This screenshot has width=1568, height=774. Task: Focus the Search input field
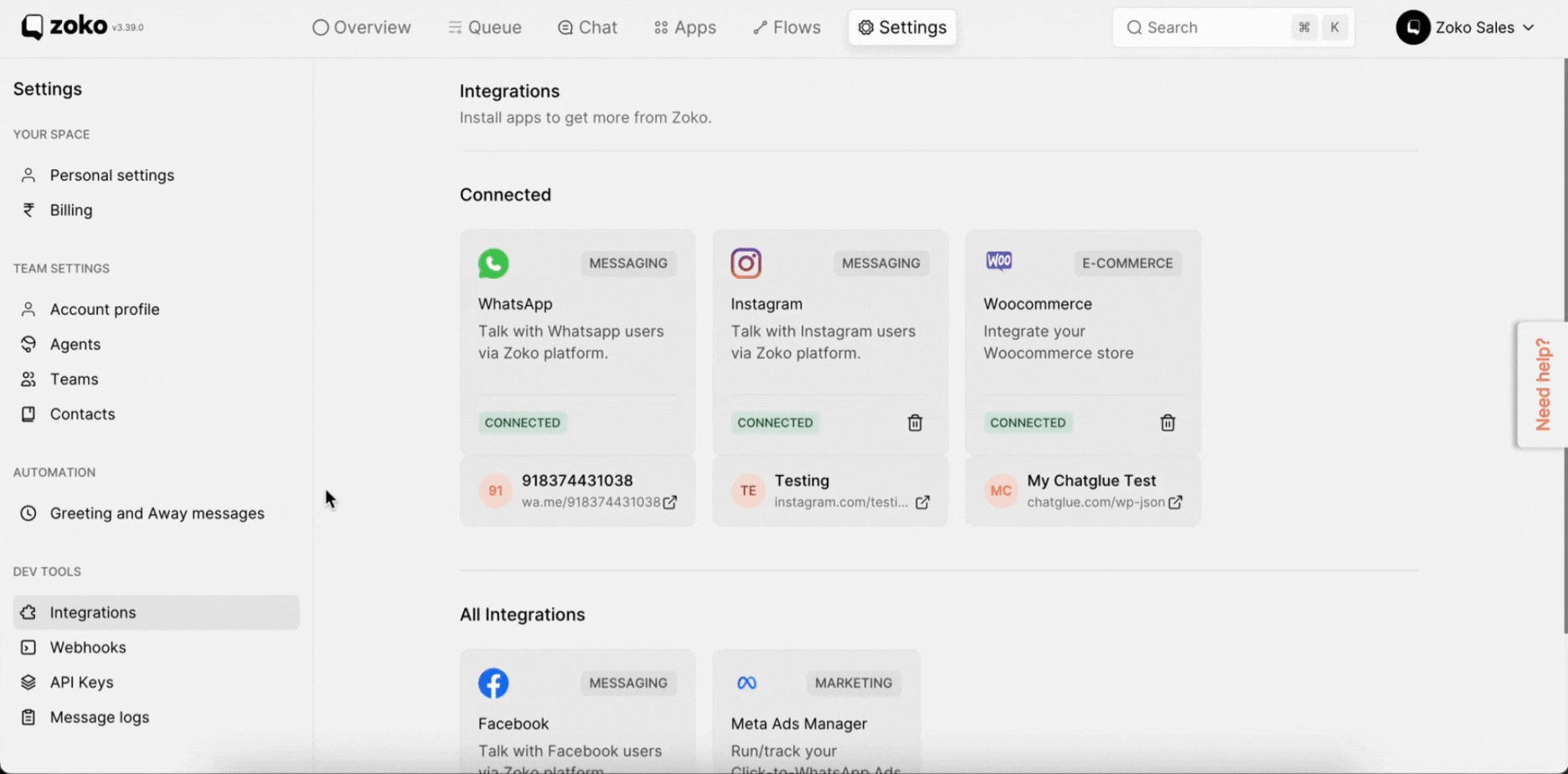coord(1233,28)
